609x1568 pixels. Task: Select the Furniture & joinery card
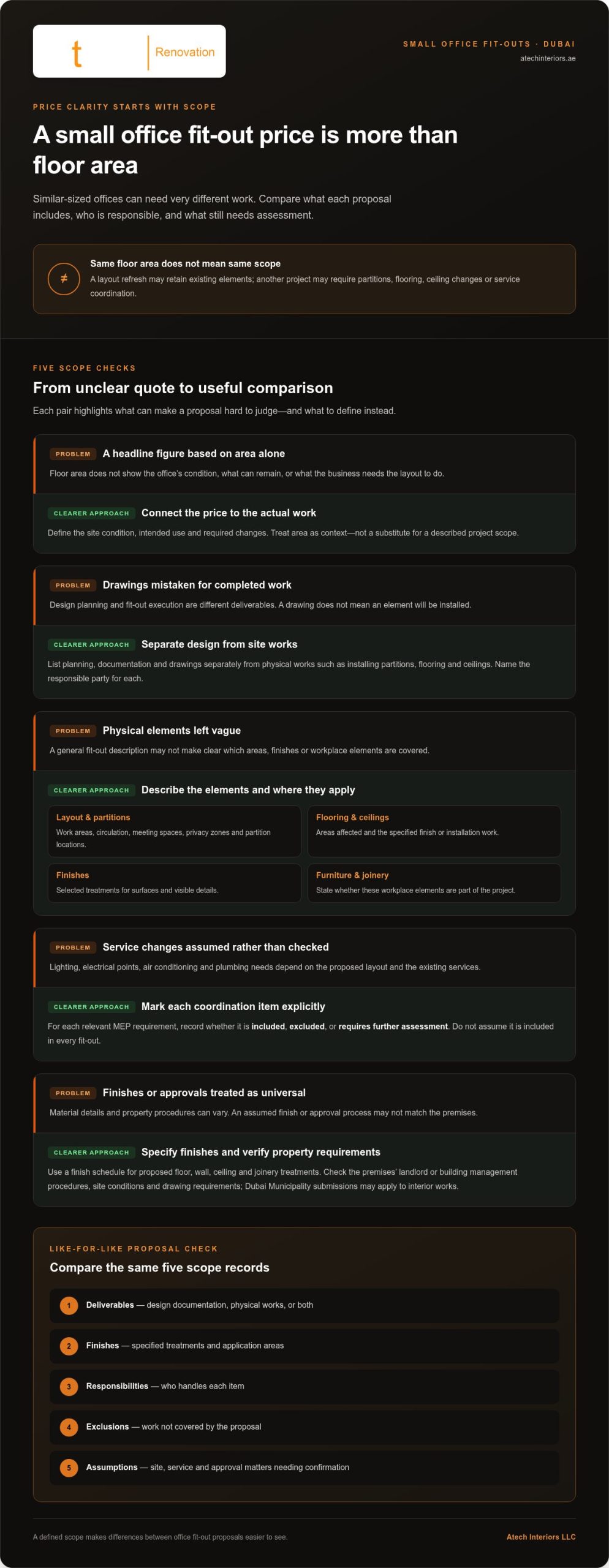click(x=434, y=883)
